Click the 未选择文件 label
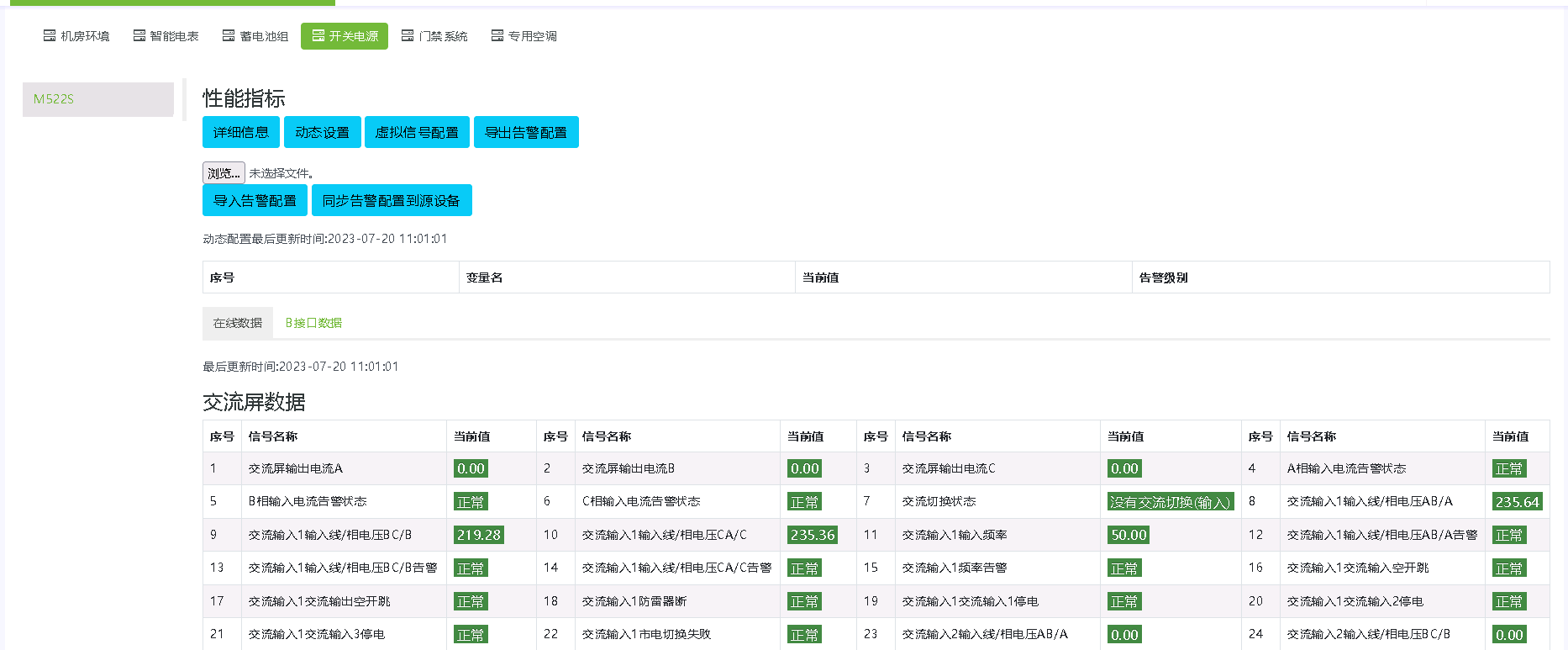Viewport: 1568px width, 650px height. tap(282, 173)
